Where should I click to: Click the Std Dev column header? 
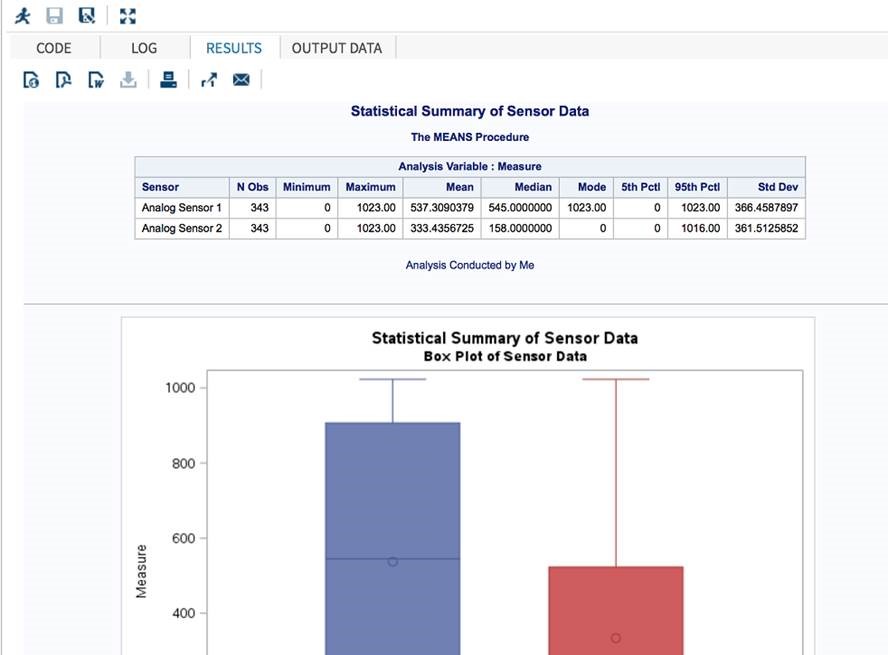point(778,187)
